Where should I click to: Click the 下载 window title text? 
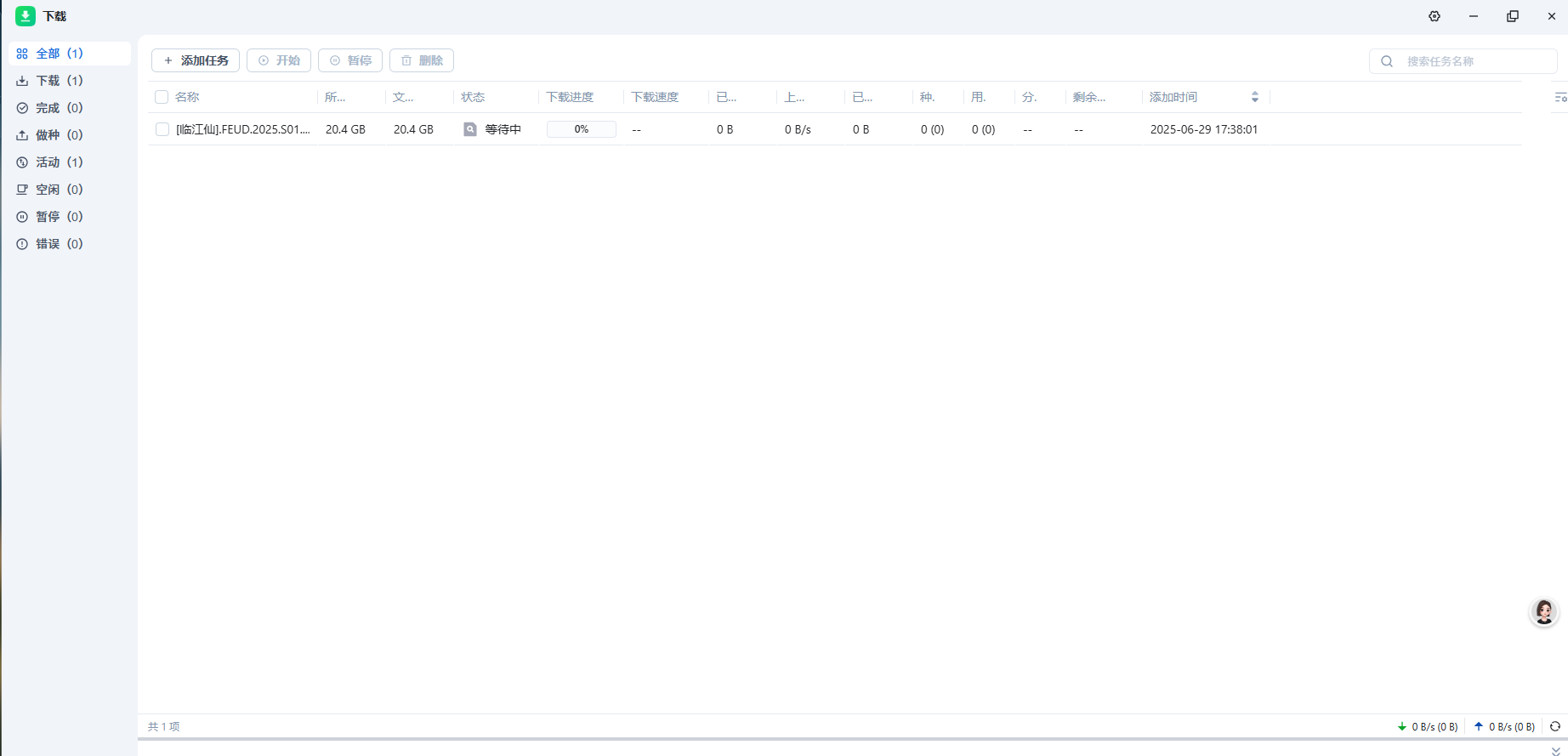(55, 16)
